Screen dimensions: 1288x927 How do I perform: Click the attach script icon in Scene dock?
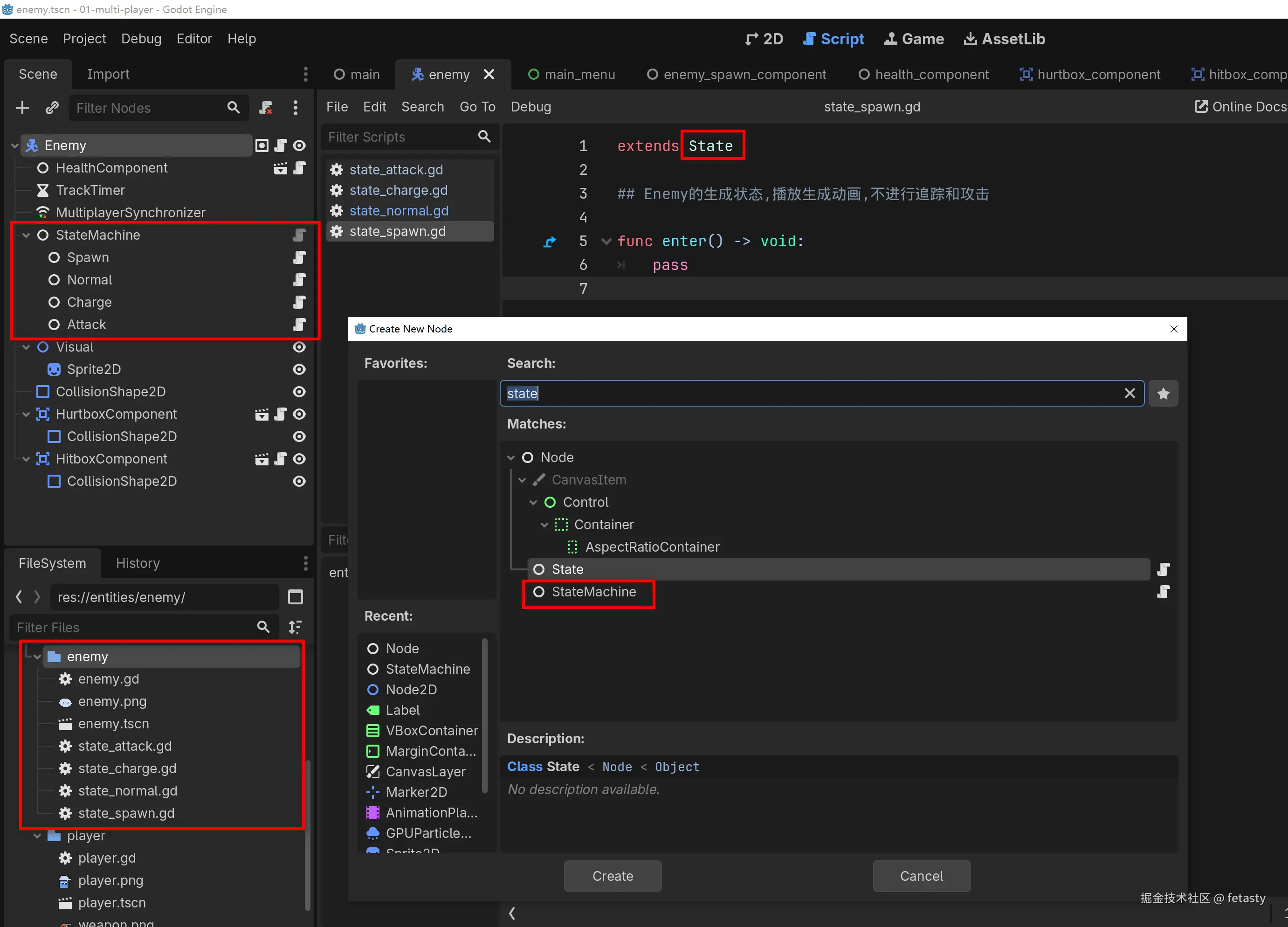coord(266,108)
